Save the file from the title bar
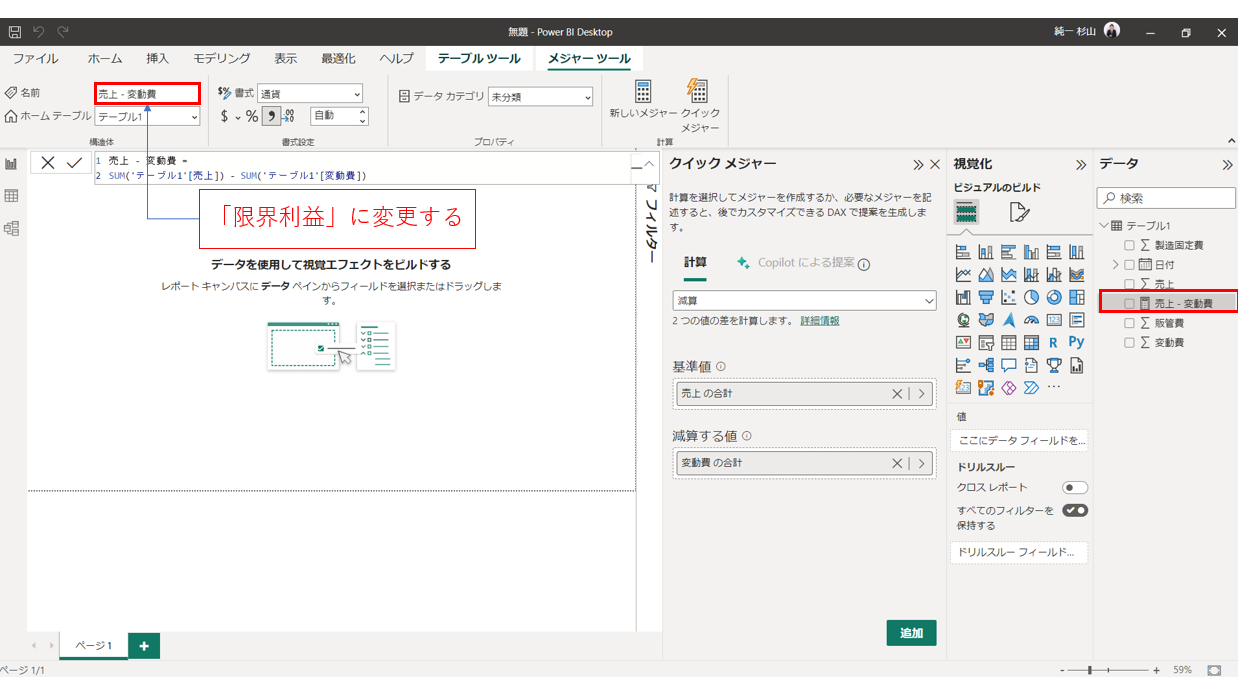This screenshot has height=696, width=1238. pyautogui.click(x=15, y=32)
